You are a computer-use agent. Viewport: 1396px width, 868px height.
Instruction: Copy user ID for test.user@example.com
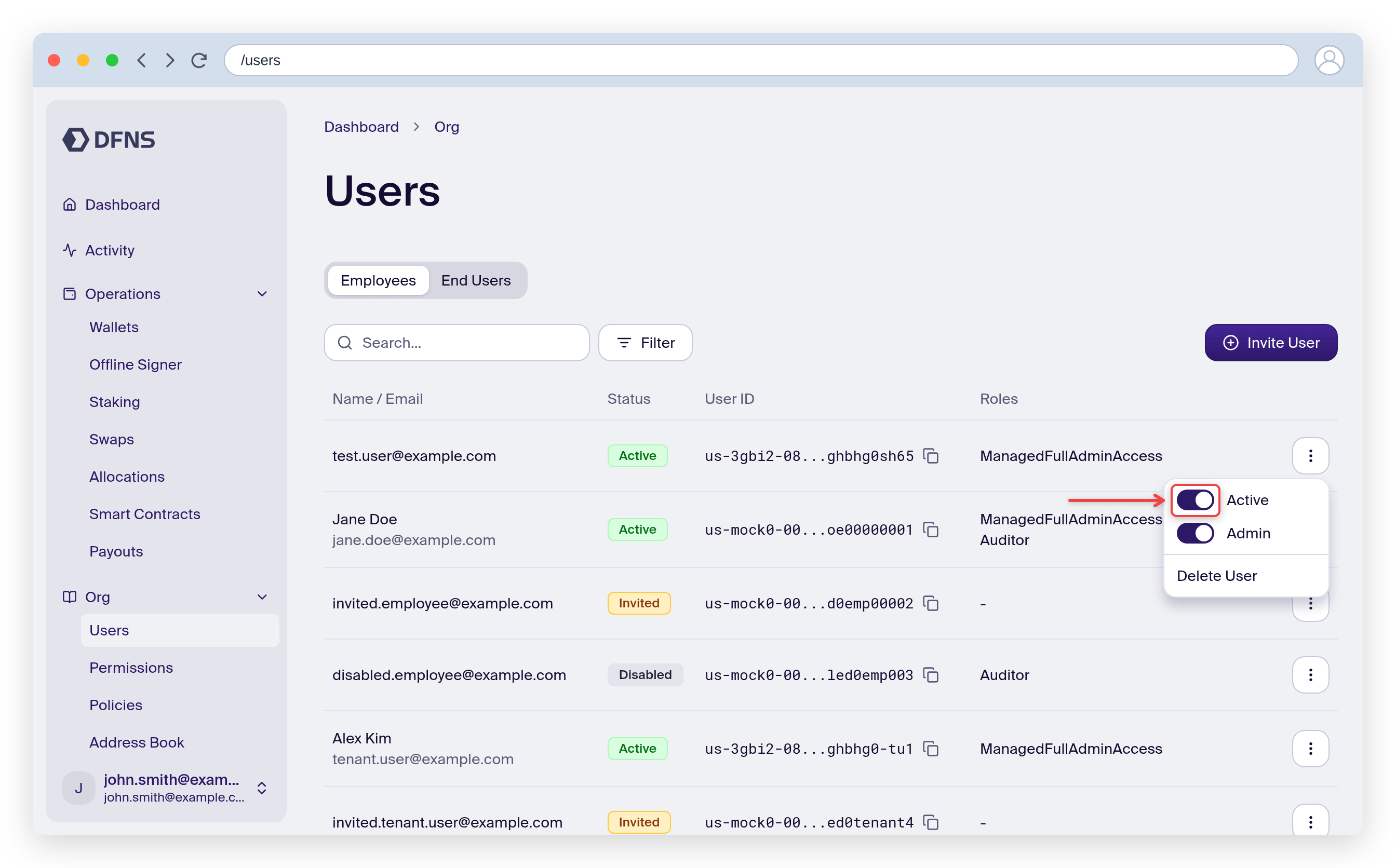coord(930,456)
